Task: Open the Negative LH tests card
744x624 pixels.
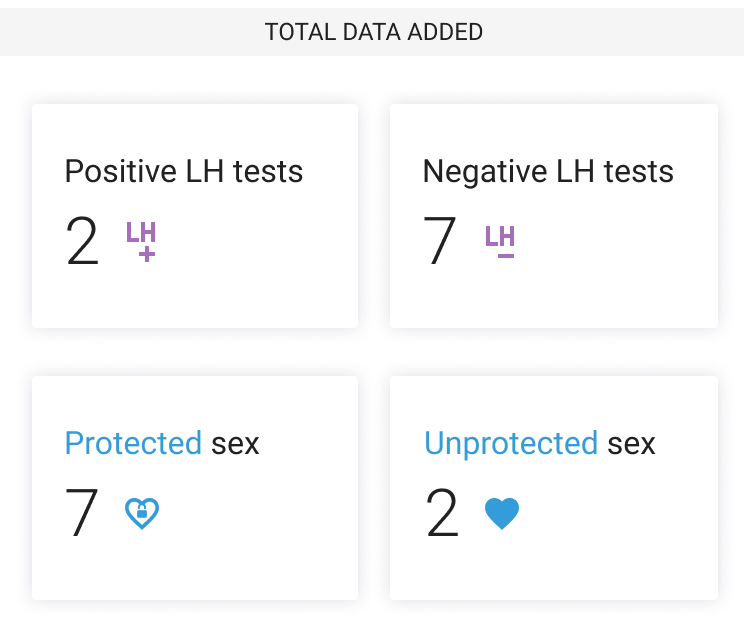Action: (554, 216)
